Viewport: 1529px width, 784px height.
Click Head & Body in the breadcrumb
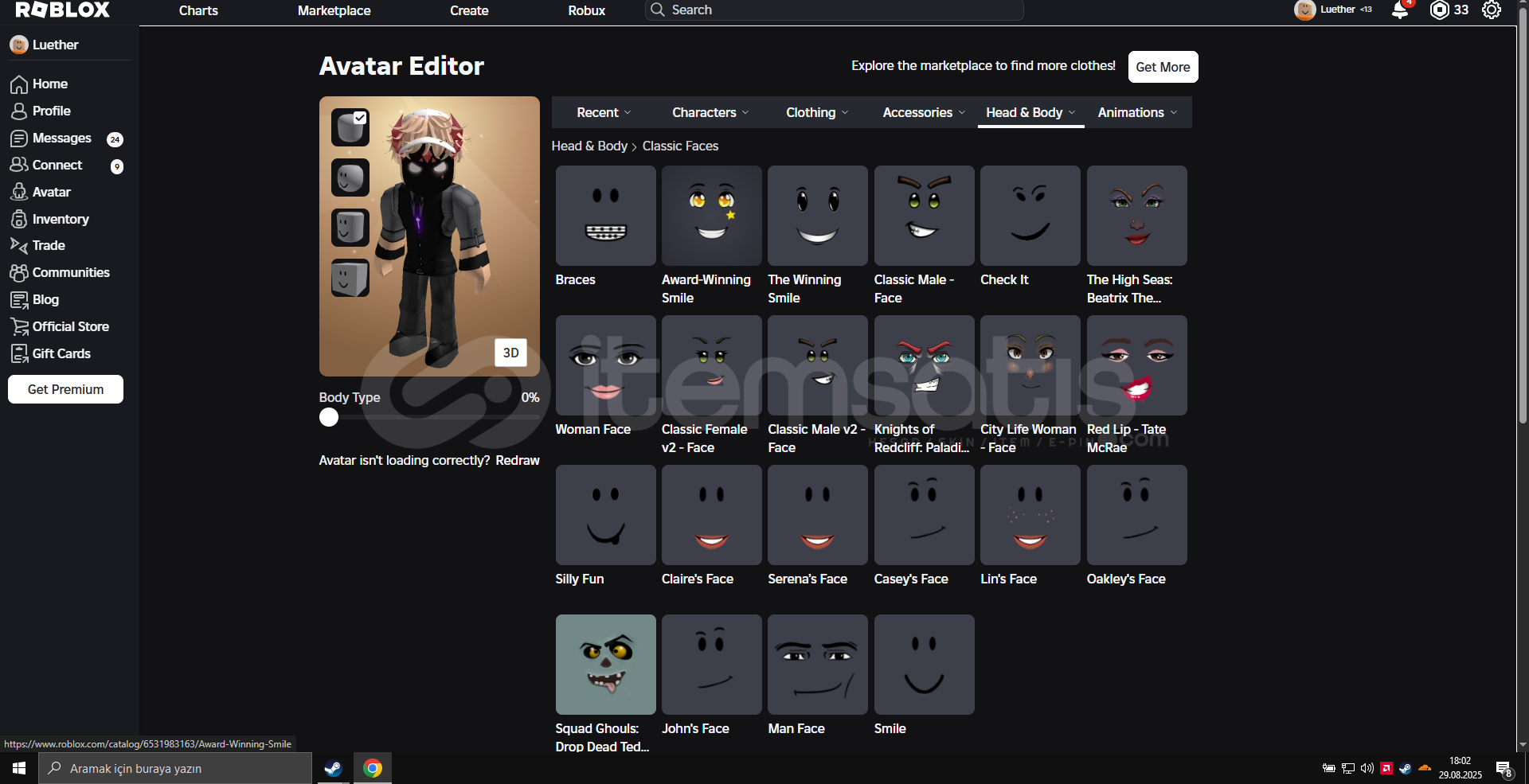click(x=589, y=146)
